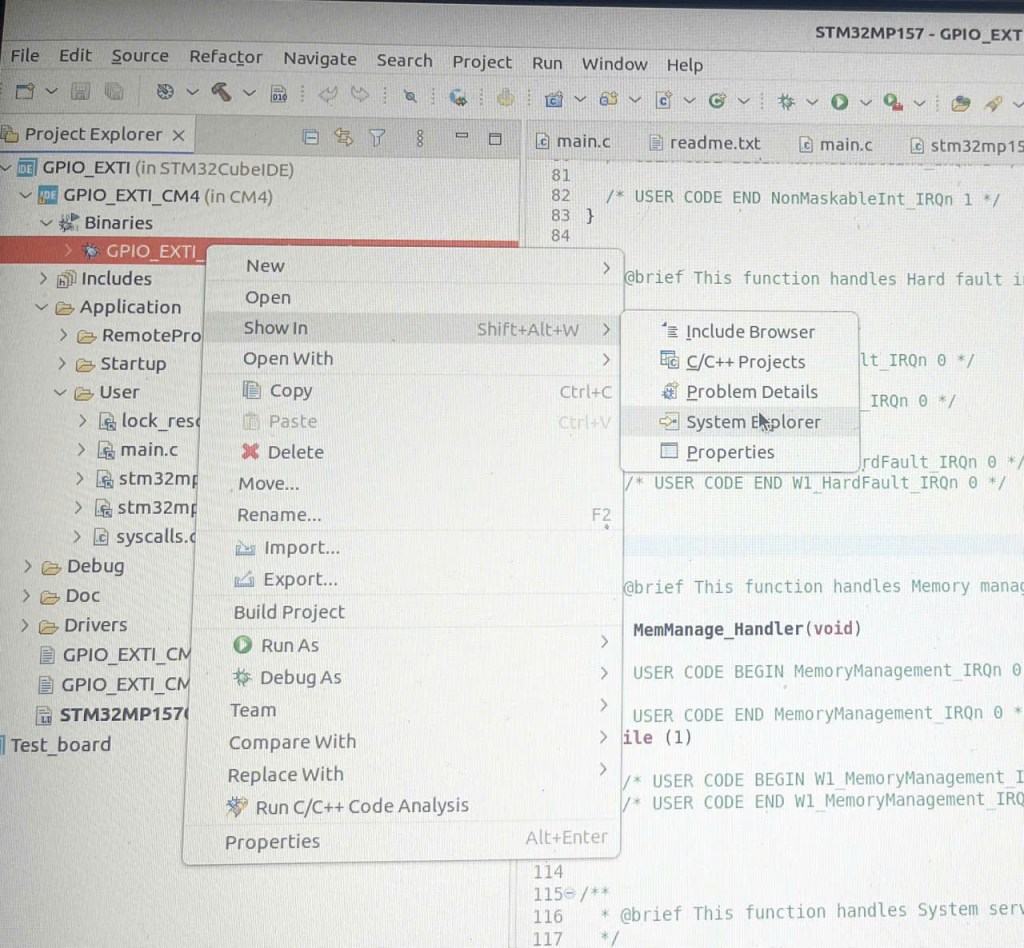The image size is (1024, 948).
Task: Expand the Drivers folder
Action: 25,626
